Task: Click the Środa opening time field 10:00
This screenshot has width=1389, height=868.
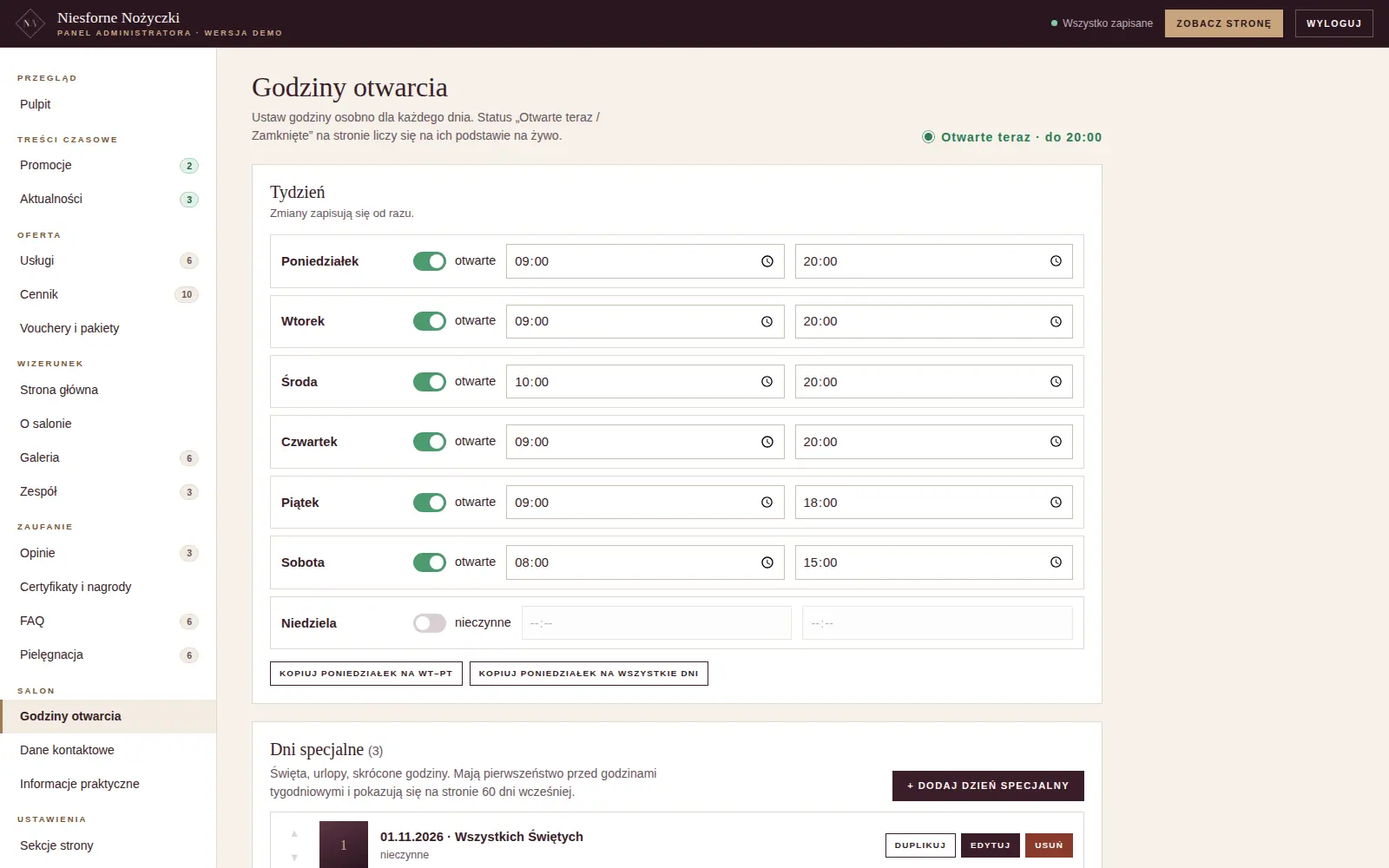Action: tap(645, 382)
